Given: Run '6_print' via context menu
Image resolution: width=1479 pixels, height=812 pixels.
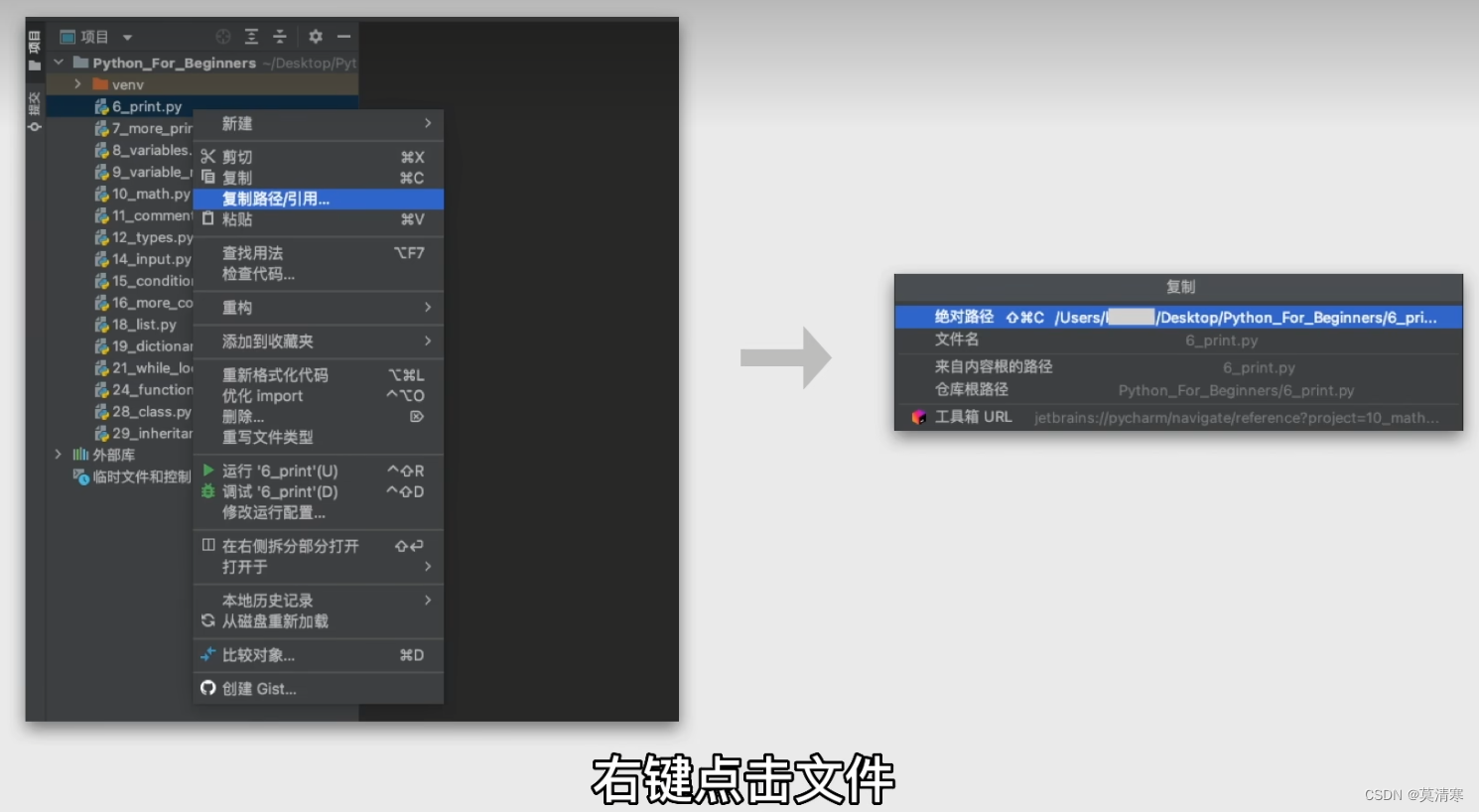Looking at the screenshot, I should pos(319,471).
